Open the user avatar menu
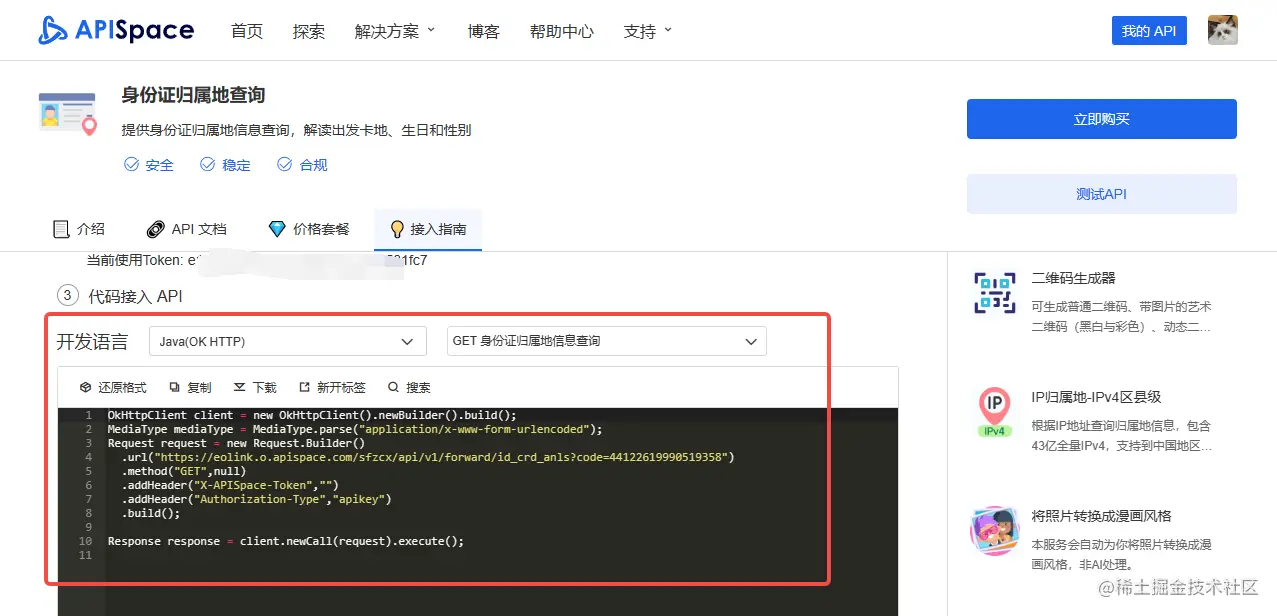The width and height of the screenshot is (1277, 616). [1222, 30]
